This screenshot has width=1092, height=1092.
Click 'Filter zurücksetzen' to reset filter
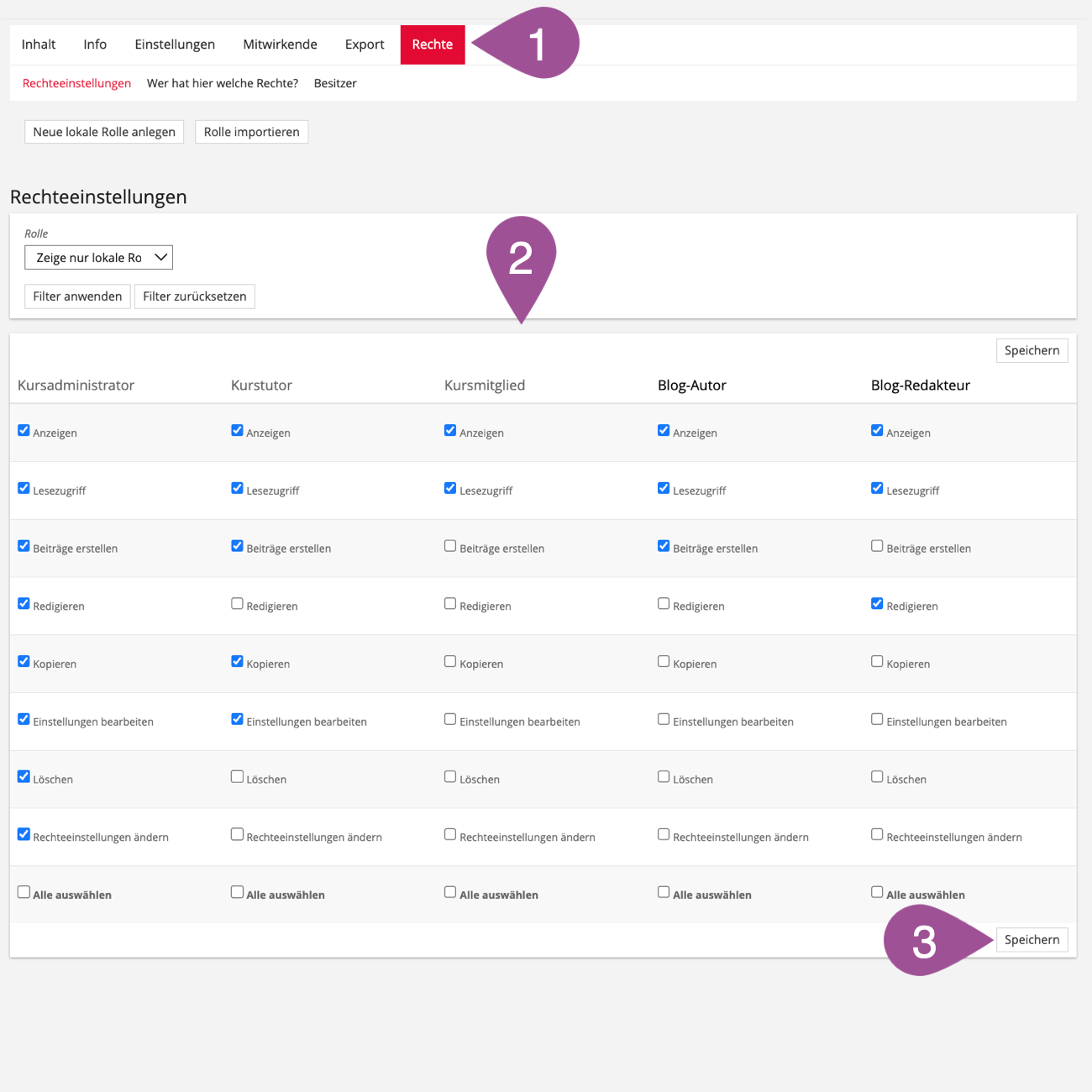194,297
